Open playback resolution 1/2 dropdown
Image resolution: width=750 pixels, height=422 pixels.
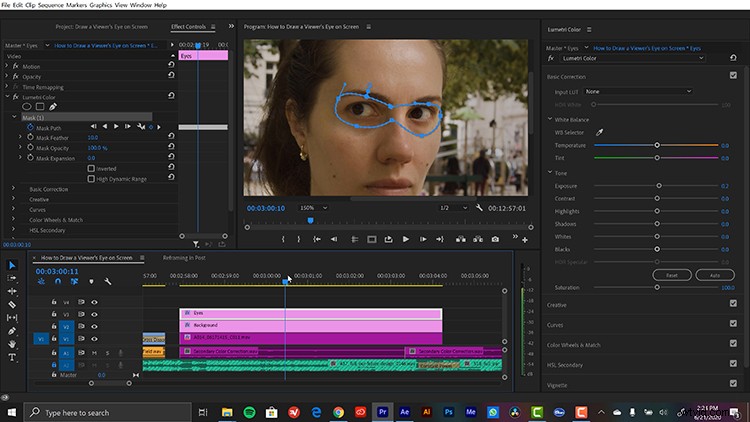coord(453,208)
